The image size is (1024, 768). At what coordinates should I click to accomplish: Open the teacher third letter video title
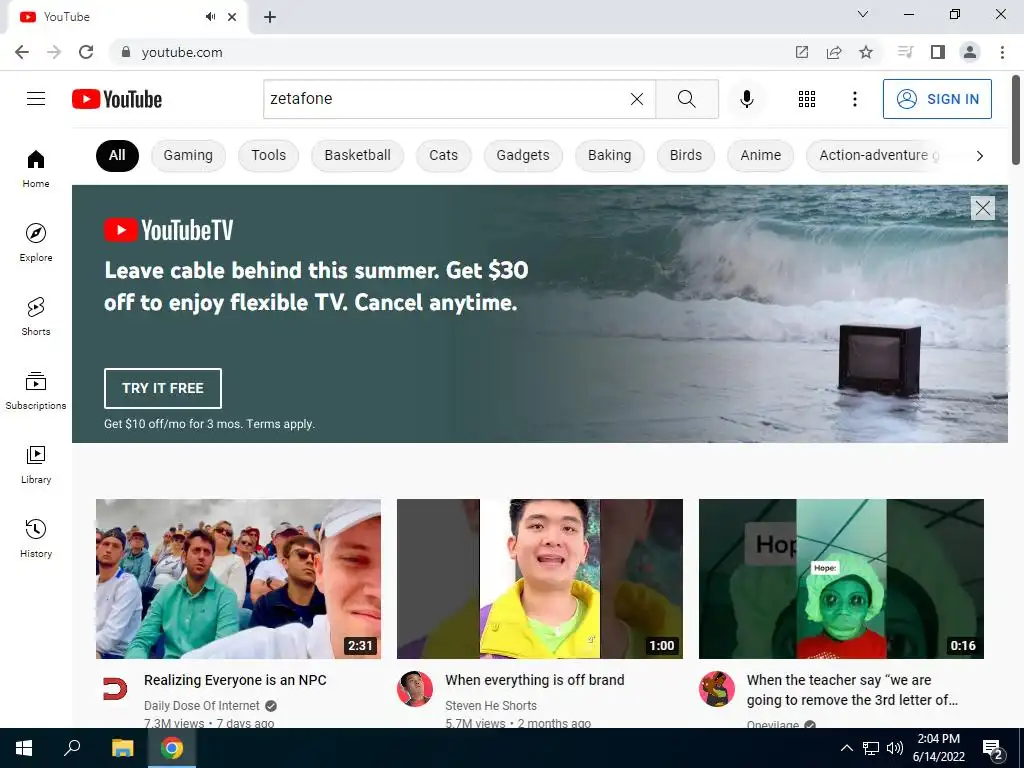852,690
